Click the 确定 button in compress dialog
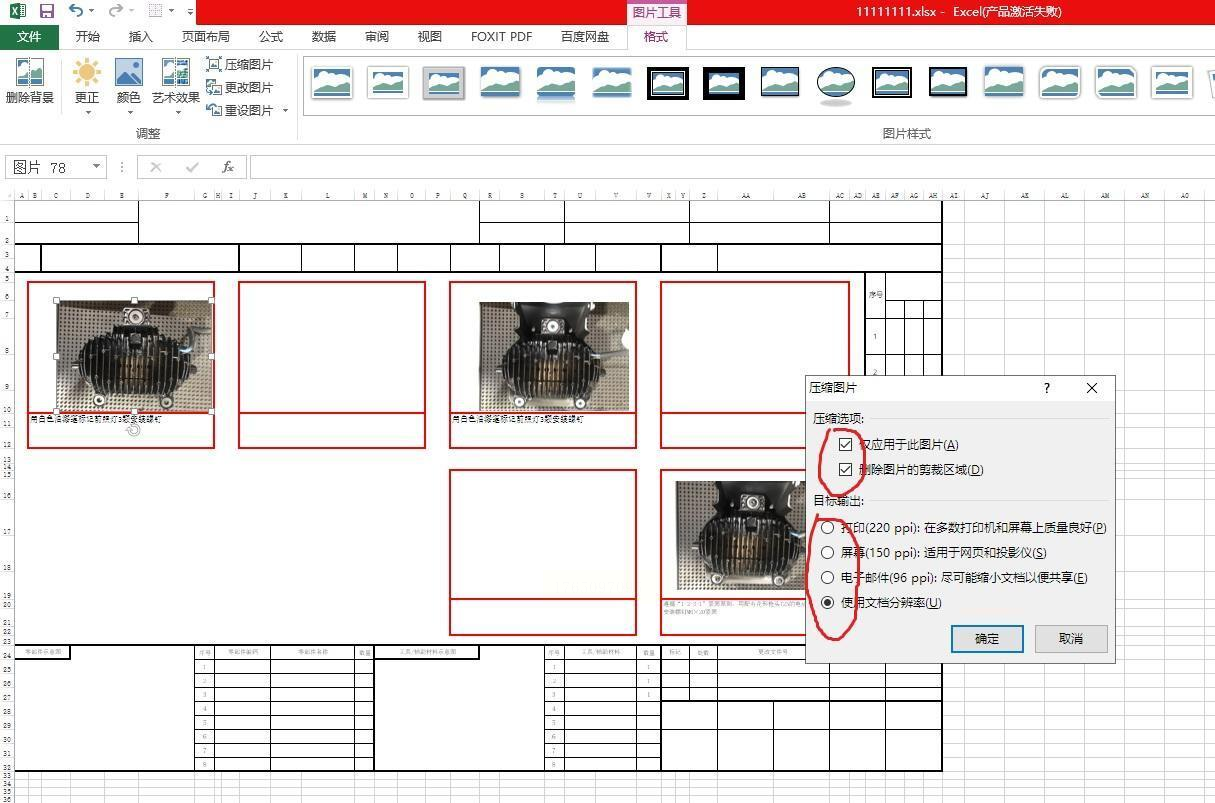The height and width of the screenshot is (803, 1215). pyautogui.click(x=987, y=639)
